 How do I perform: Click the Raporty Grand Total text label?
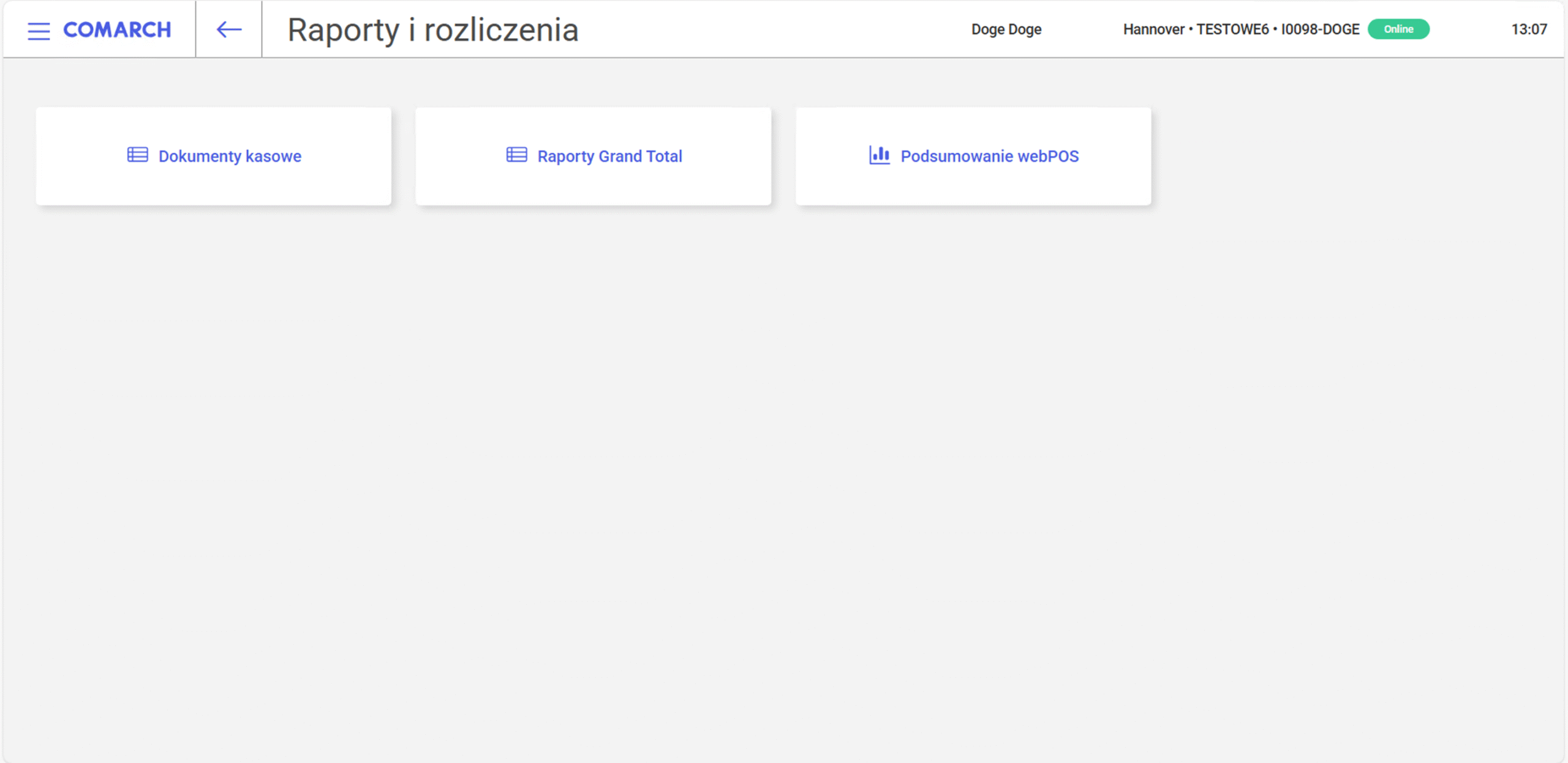(x=609, y=156)
